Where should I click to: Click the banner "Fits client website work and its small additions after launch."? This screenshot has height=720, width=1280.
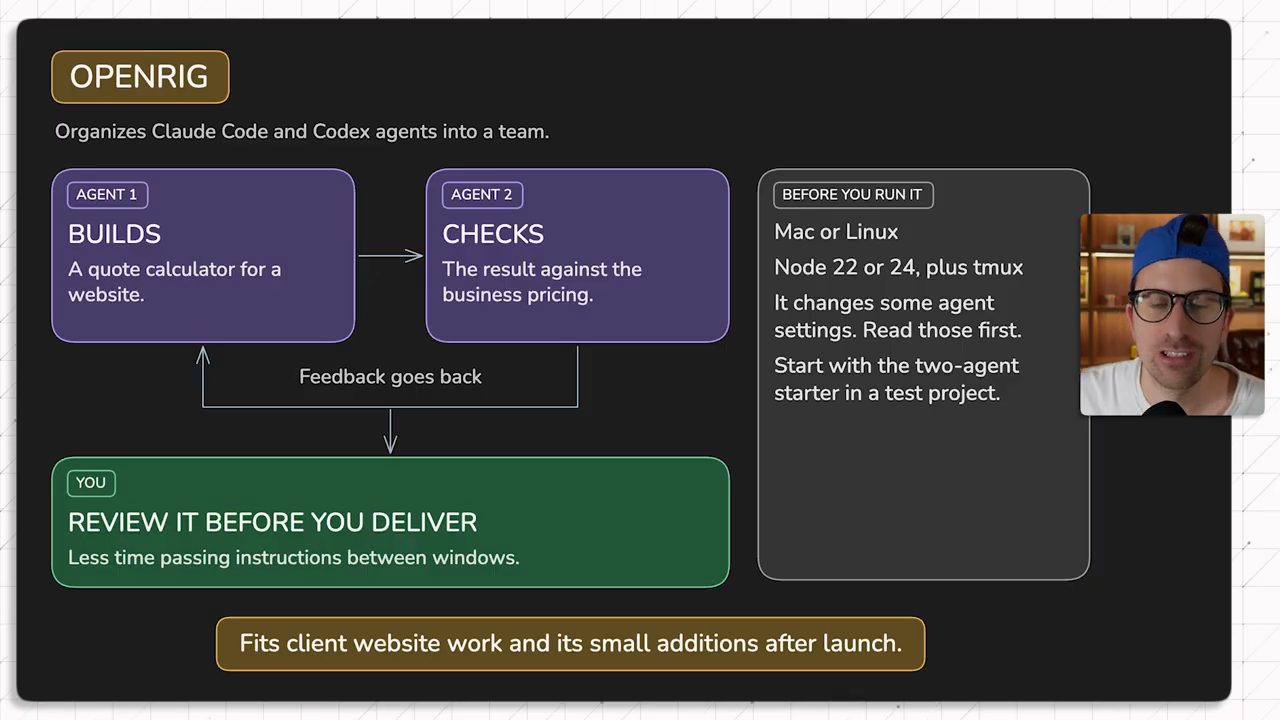click(x=571, y=643)
